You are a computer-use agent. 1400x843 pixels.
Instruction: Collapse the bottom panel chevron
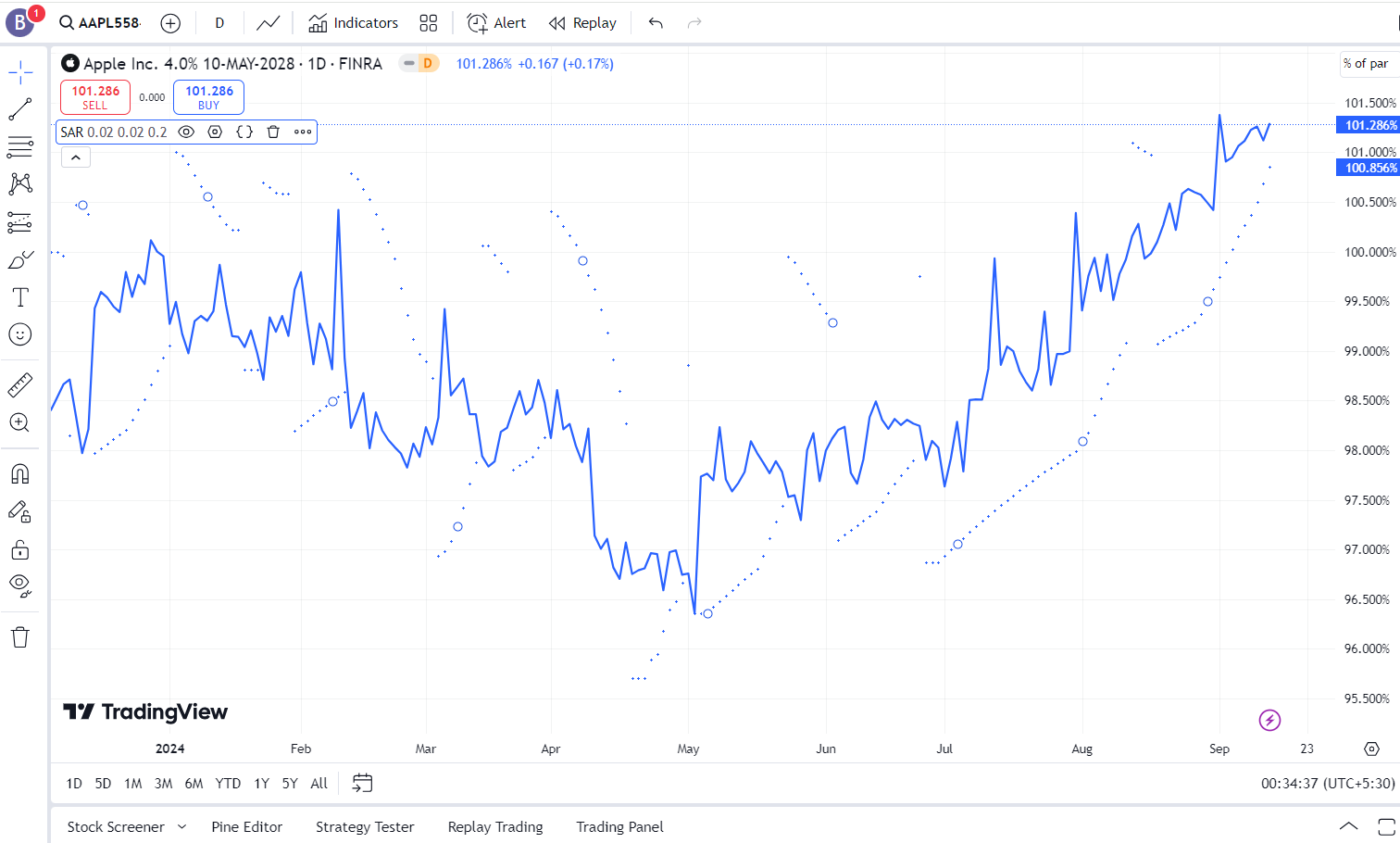(1349, 826)
